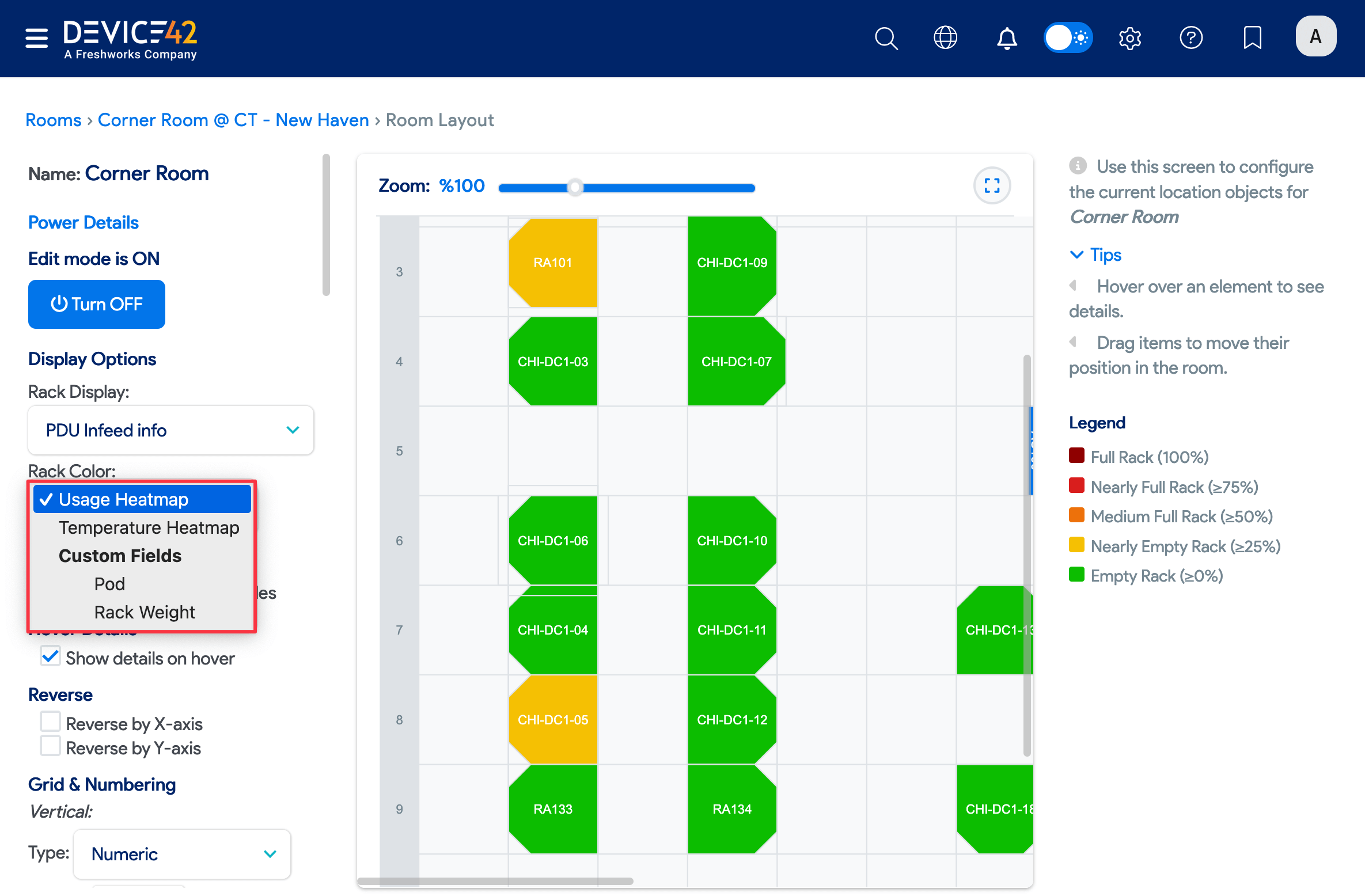Open the Numeric type dropdown

(x=182, y=853)
